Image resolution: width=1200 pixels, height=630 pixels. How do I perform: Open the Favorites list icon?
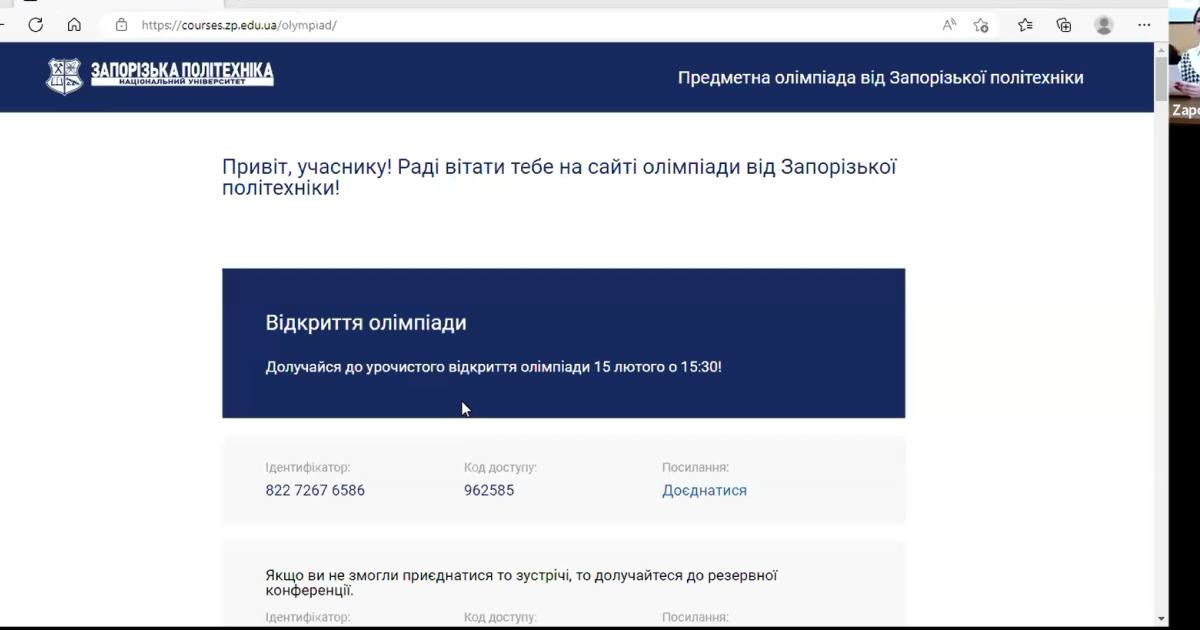tap(1025, 25)
